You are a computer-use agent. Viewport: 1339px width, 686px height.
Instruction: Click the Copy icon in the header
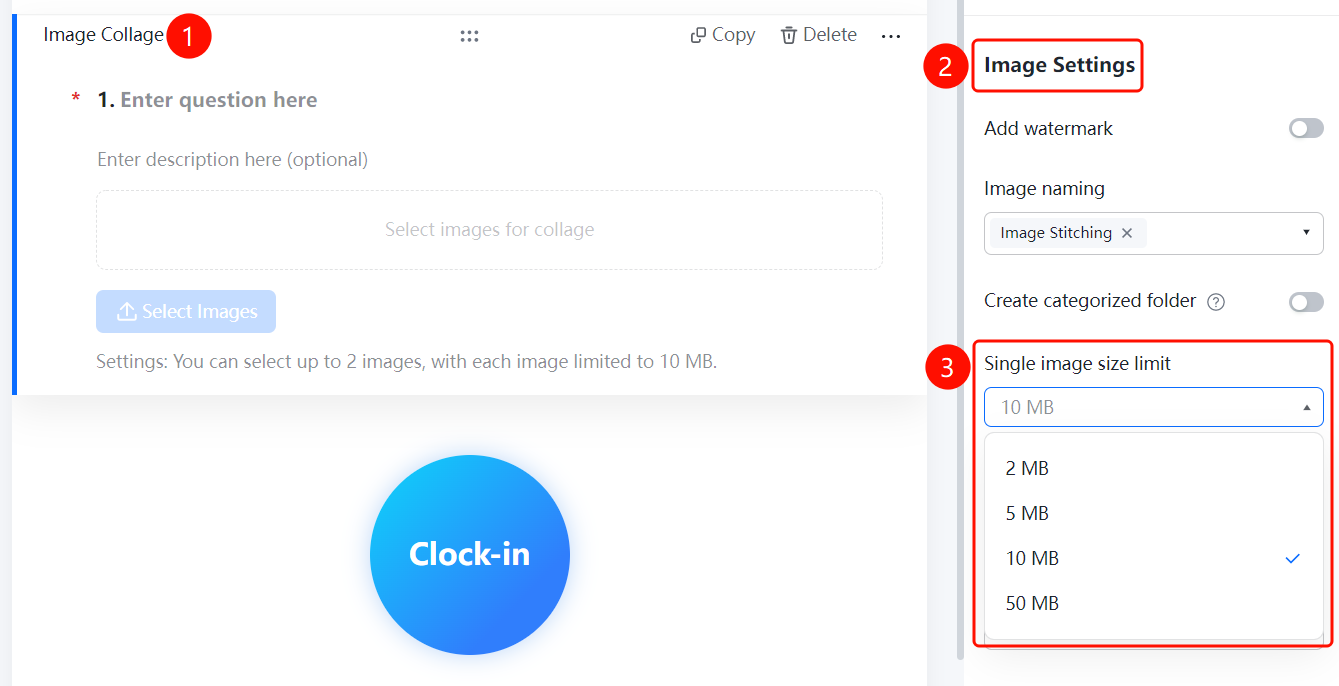tap(698, 36)
